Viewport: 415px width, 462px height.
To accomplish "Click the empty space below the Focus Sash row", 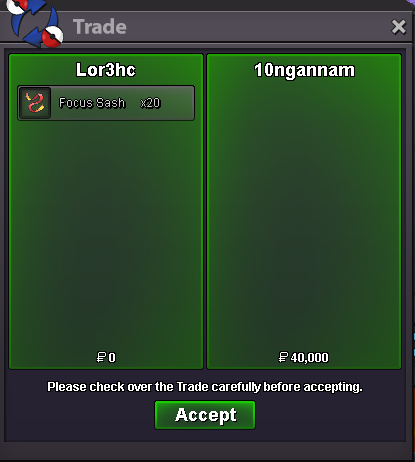I will pyautogui.click(x=106, y=233).
